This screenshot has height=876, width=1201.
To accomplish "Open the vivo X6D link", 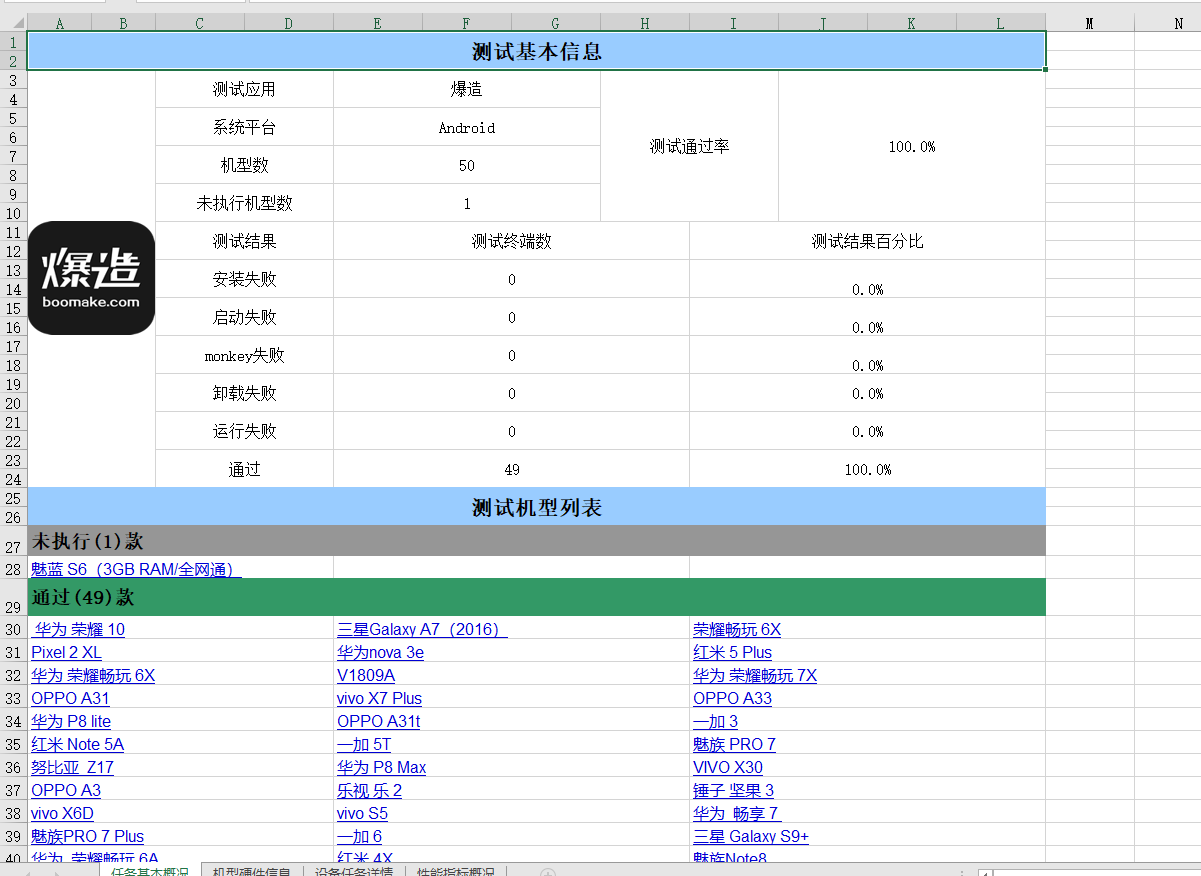I will (62, 813).
